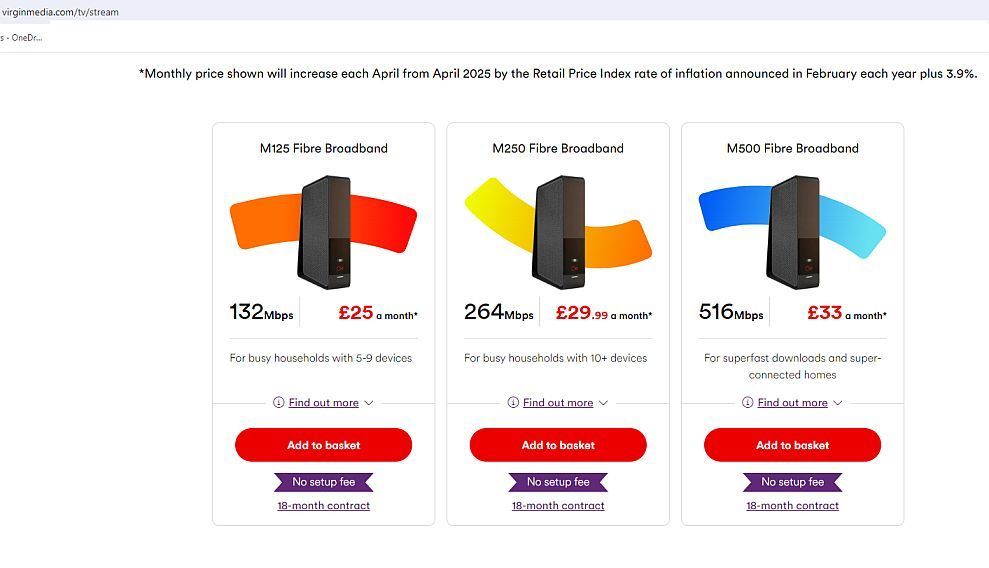Add M250 Fibre Broadband to basket
The width and height of the screenshot is (989, 568).
coord(558,445)
